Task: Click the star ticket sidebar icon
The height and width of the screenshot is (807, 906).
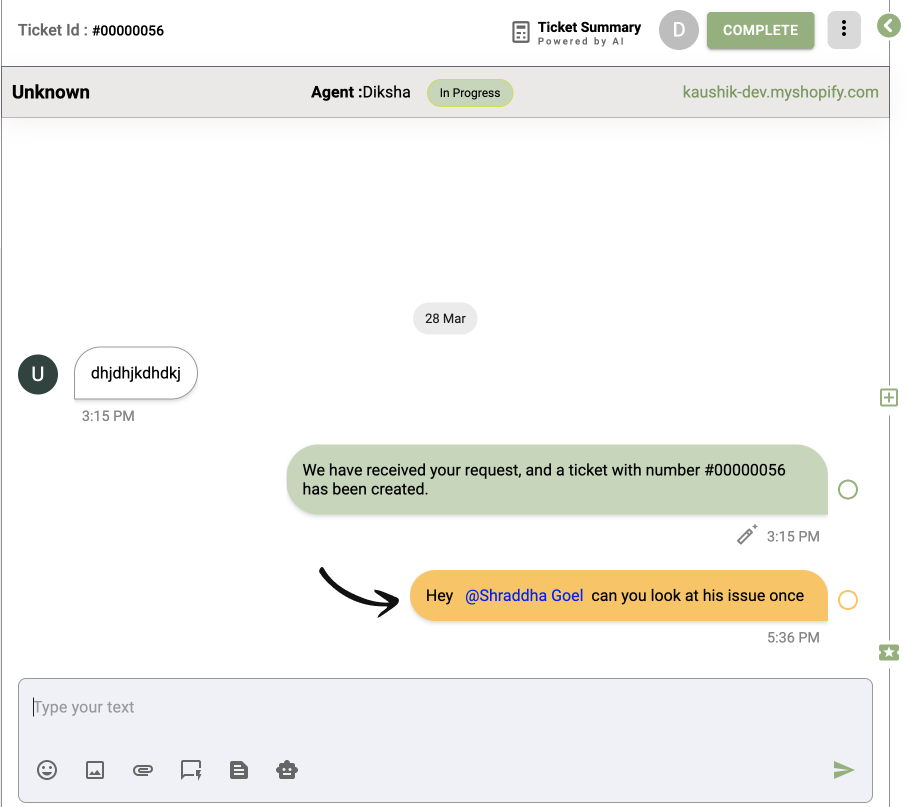Action: tap(889, 653)
